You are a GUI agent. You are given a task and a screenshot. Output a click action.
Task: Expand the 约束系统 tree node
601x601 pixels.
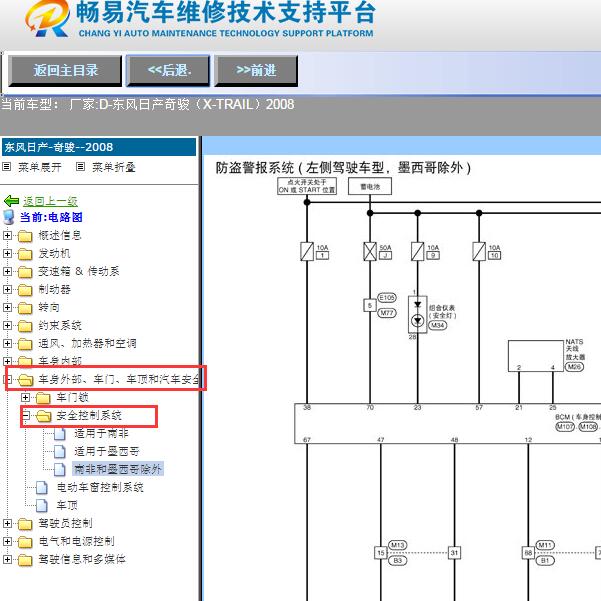pos(7,325)
